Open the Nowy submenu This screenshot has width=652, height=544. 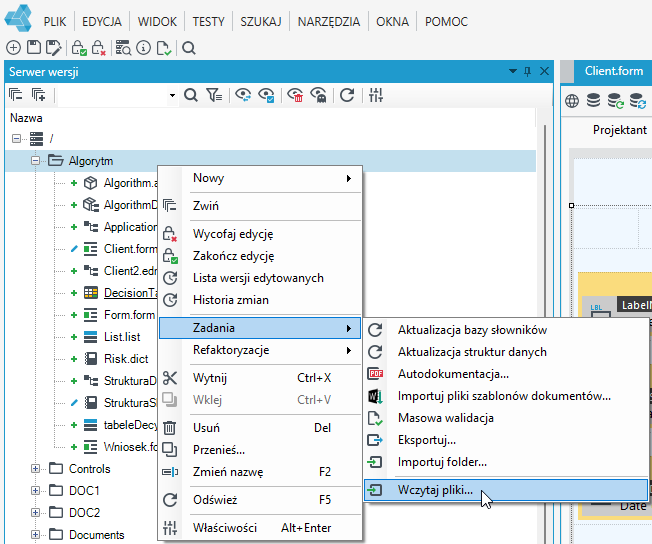point(260,178)
